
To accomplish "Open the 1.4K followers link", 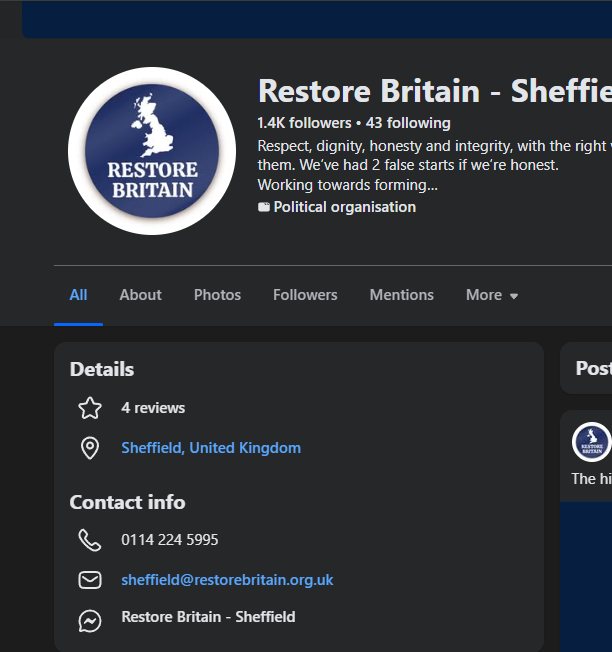I will 304,123.
